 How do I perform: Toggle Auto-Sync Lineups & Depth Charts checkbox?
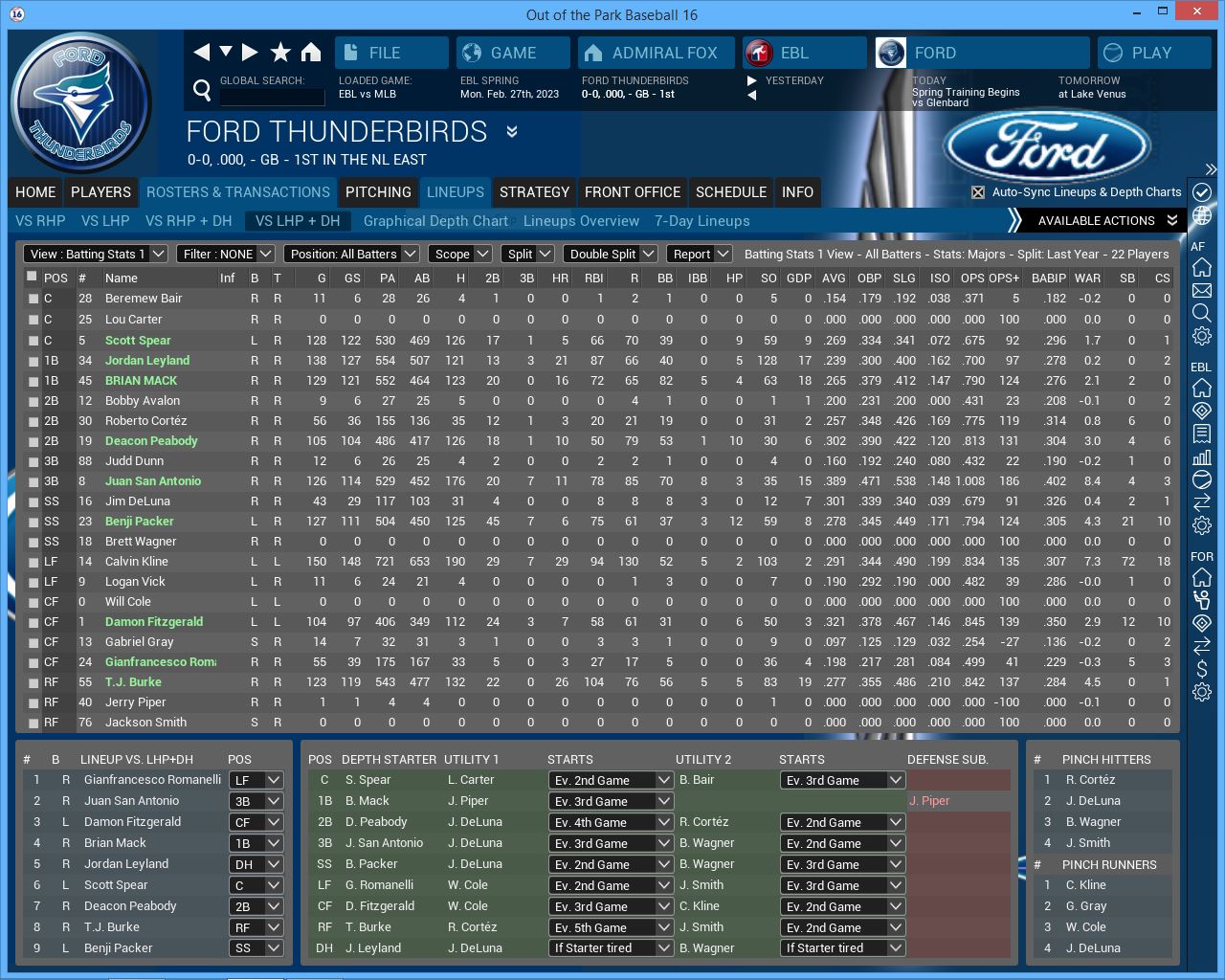pyautogui.click(x=978, y=192)
